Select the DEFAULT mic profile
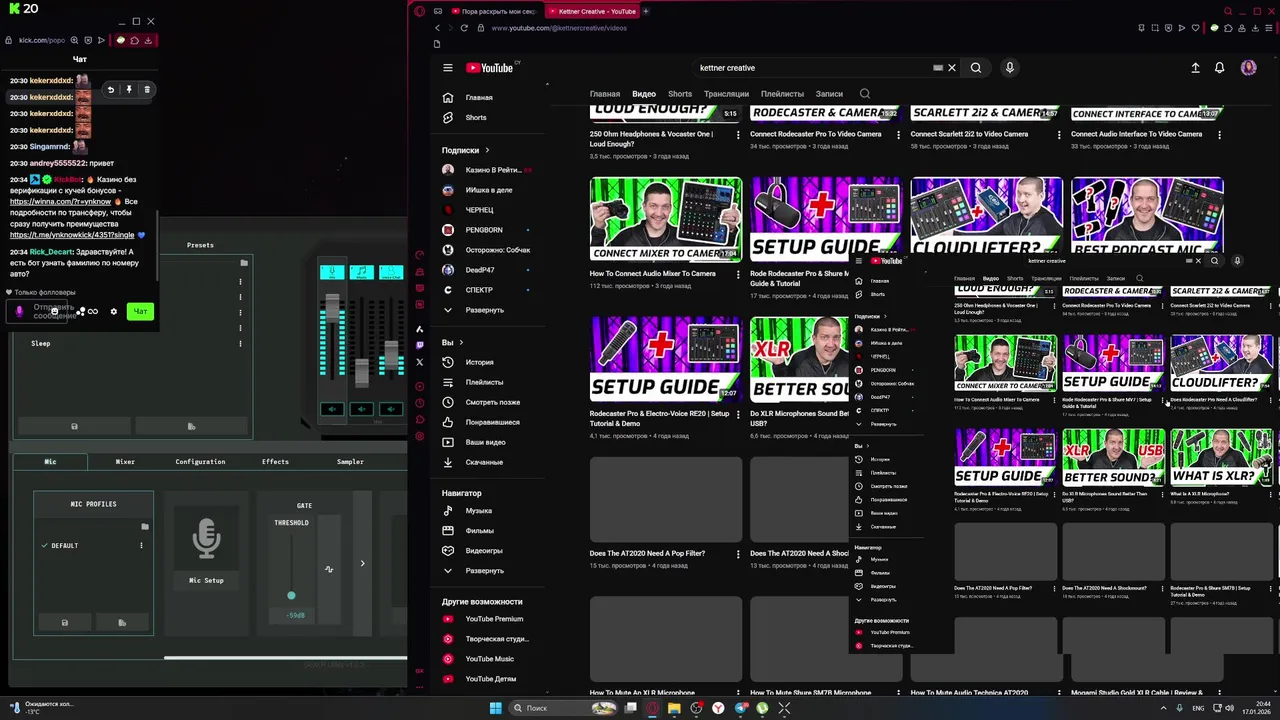Image resolution: width=1280 pixels, height=720 pixels. coord(65,546)
